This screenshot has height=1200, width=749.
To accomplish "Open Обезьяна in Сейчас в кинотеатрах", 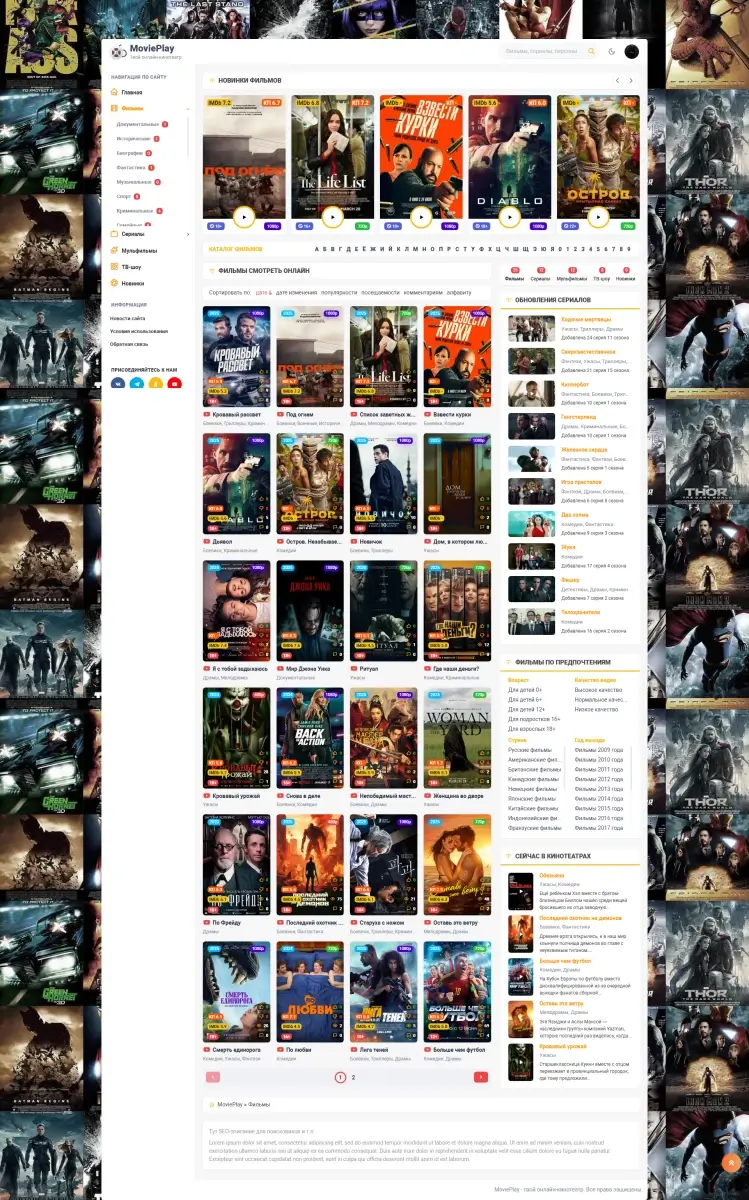I will tap(552, 876).
